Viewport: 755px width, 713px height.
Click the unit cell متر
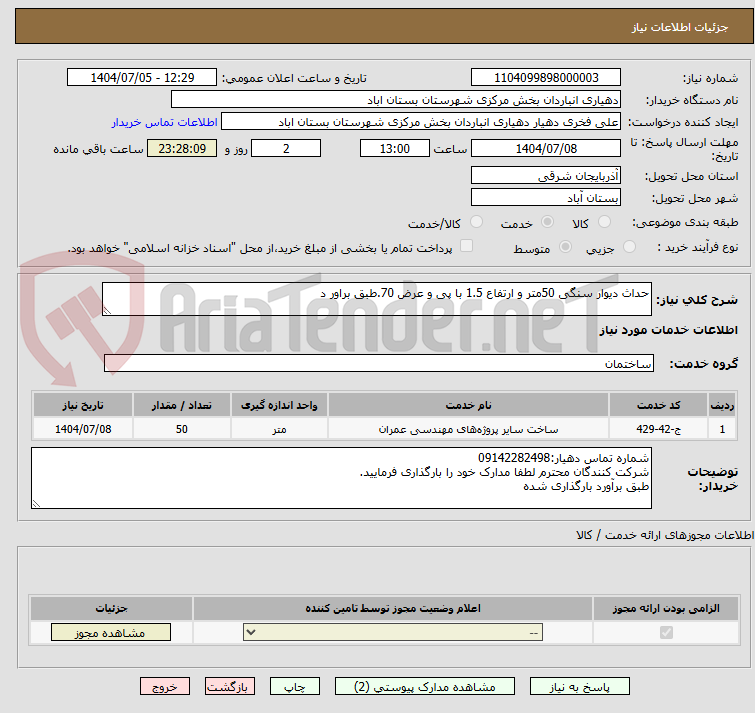(279, 428)
